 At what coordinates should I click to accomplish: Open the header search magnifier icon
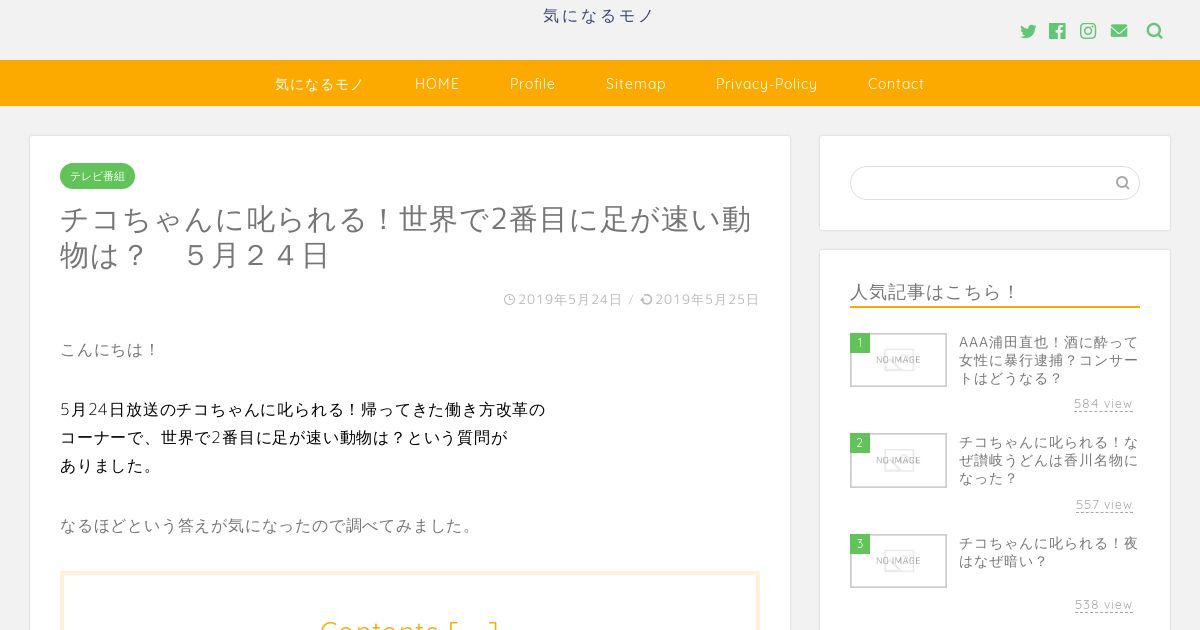1155,31
